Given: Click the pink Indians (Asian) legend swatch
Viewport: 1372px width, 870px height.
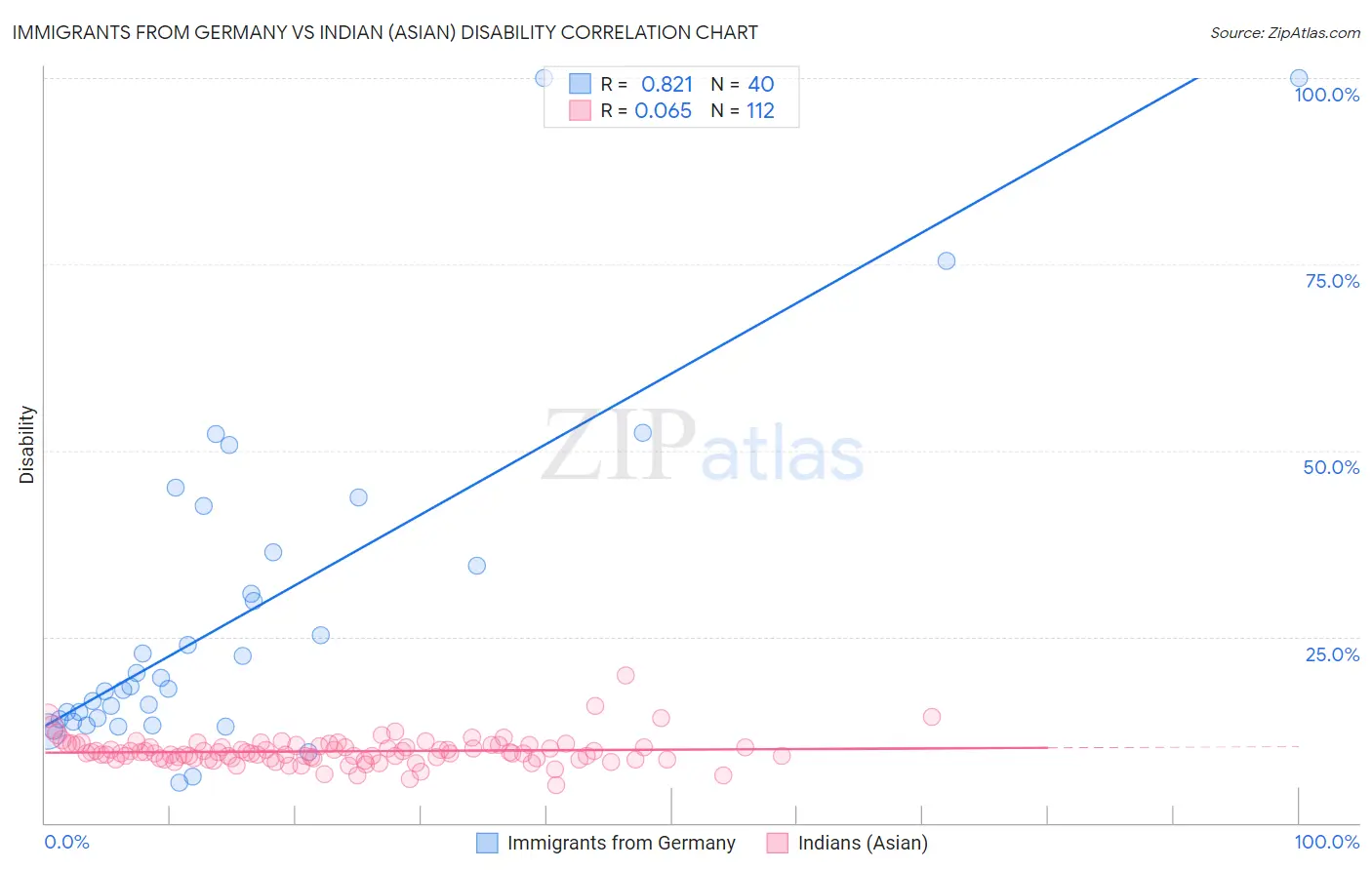Looking at the screenshot, I should tap(778, 843).
